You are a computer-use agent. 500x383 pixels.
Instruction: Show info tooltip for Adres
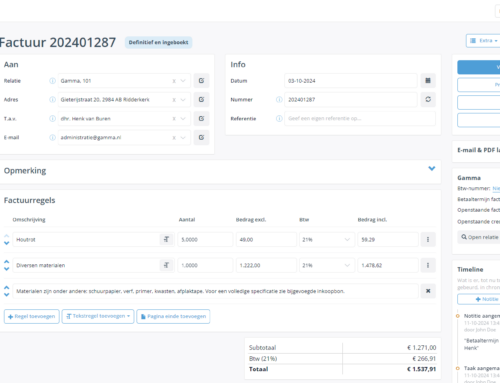(52, 99)
